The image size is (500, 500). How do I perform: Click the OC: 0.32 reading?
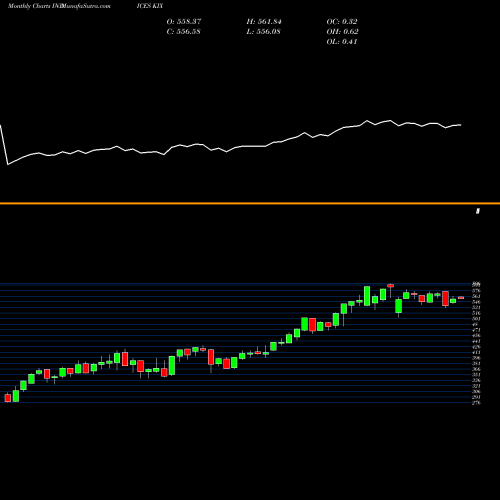tap(342, 22)
